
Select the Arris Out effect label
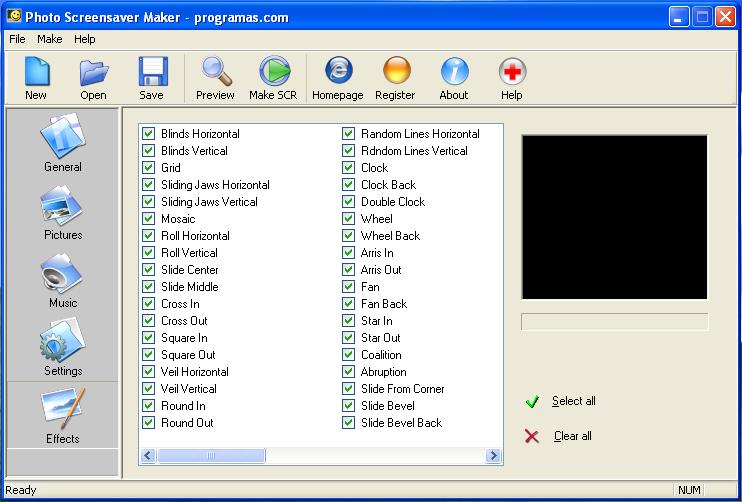pos(381,270)
